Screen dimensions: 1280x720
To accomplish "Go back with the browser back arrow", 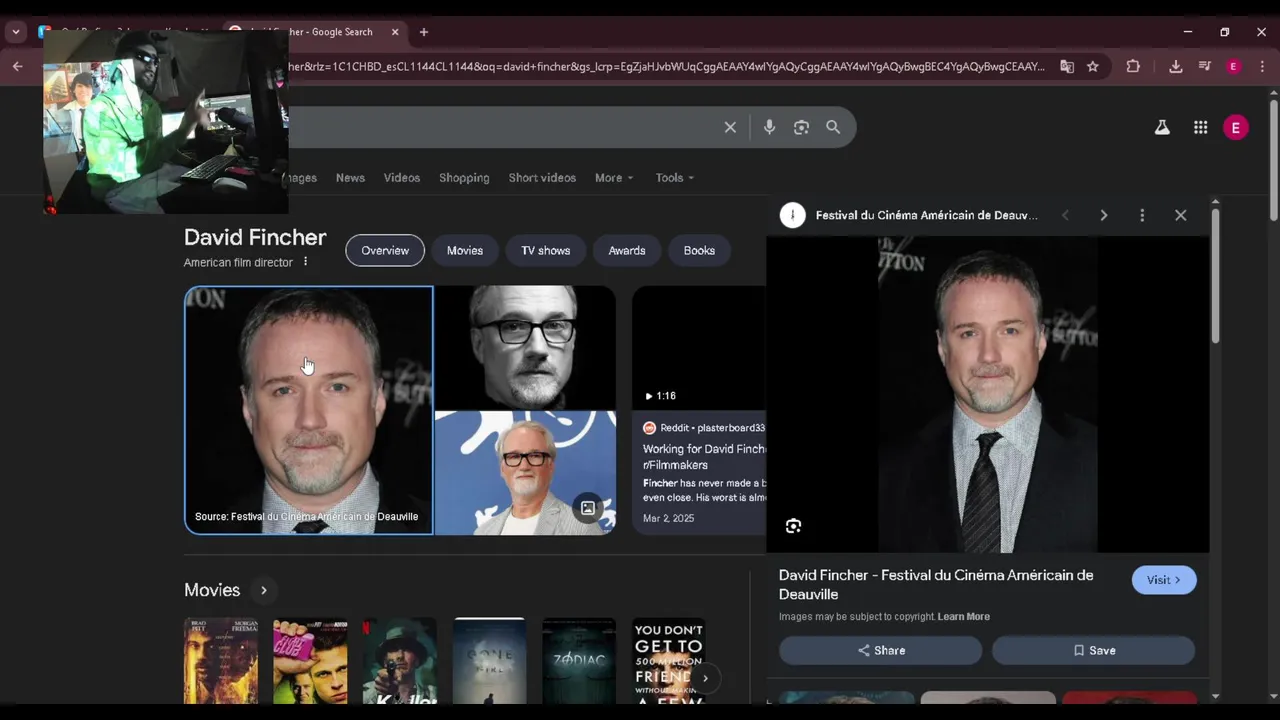I will [x=18, y=66].
